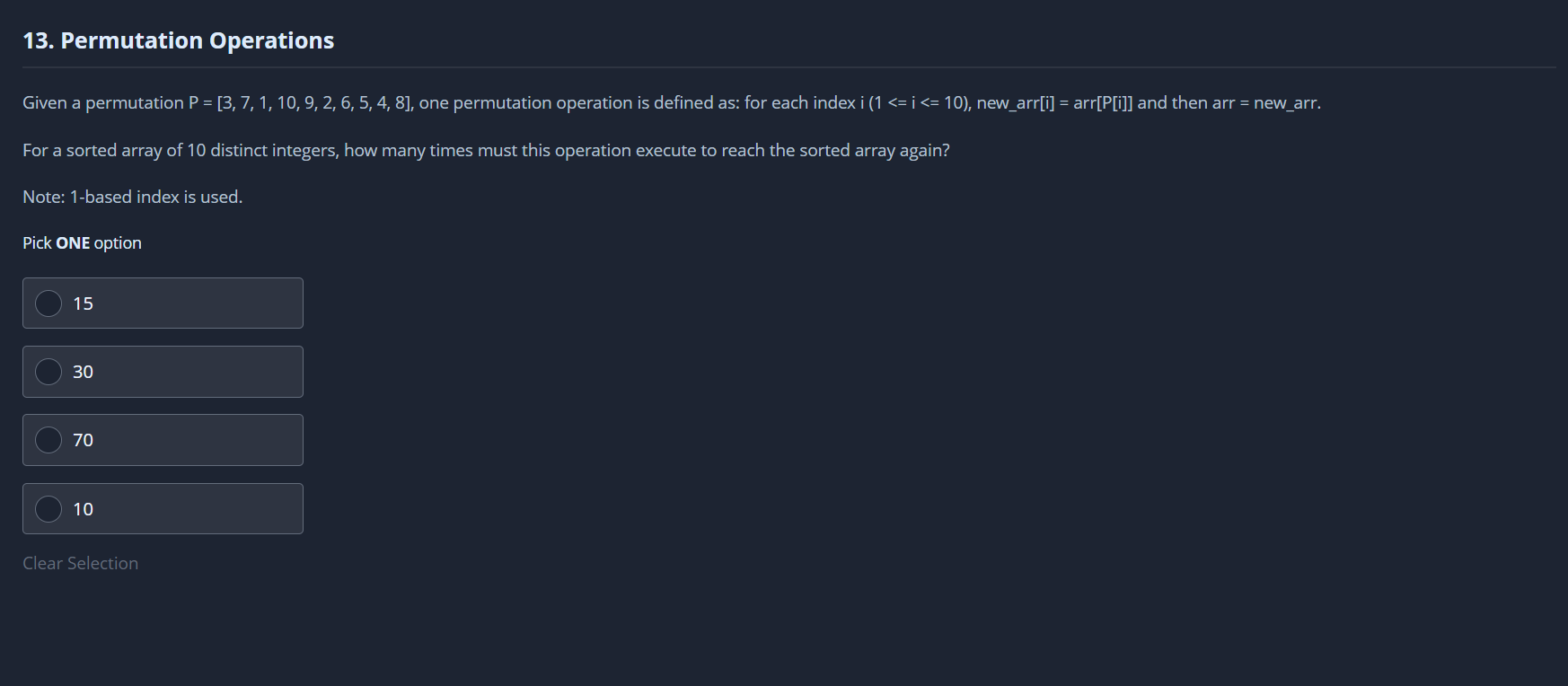The image size is (1568, 686).
Task: Choose the radio circle beside 30
Action: (x=48, y=372)
